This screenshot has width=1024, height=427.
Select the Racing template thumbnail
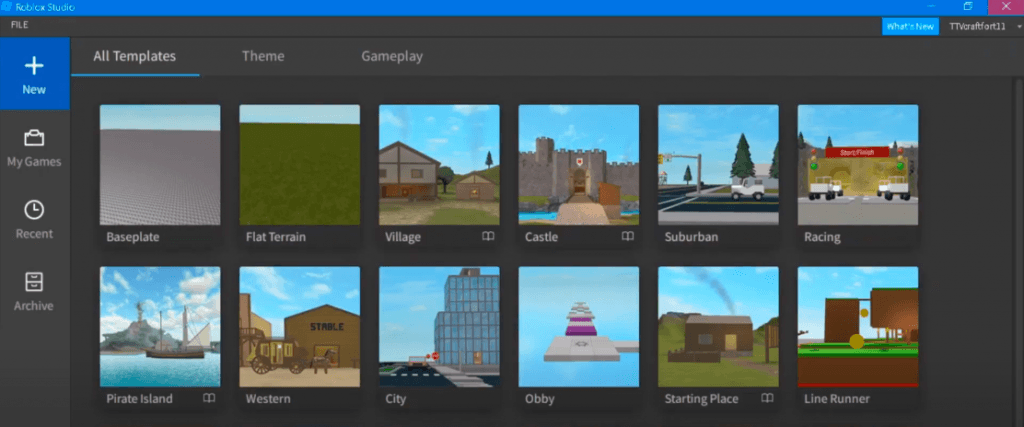pos(858,165)
